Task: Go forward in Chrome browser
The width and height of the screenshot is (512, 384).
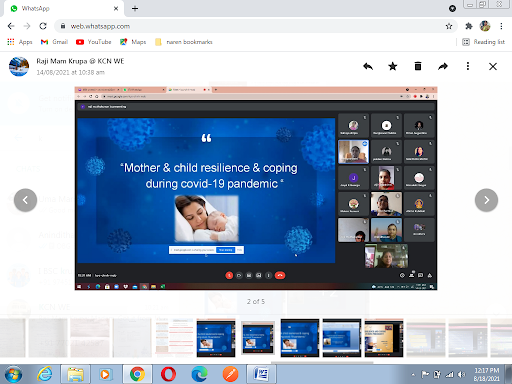Action: [27, 26]
